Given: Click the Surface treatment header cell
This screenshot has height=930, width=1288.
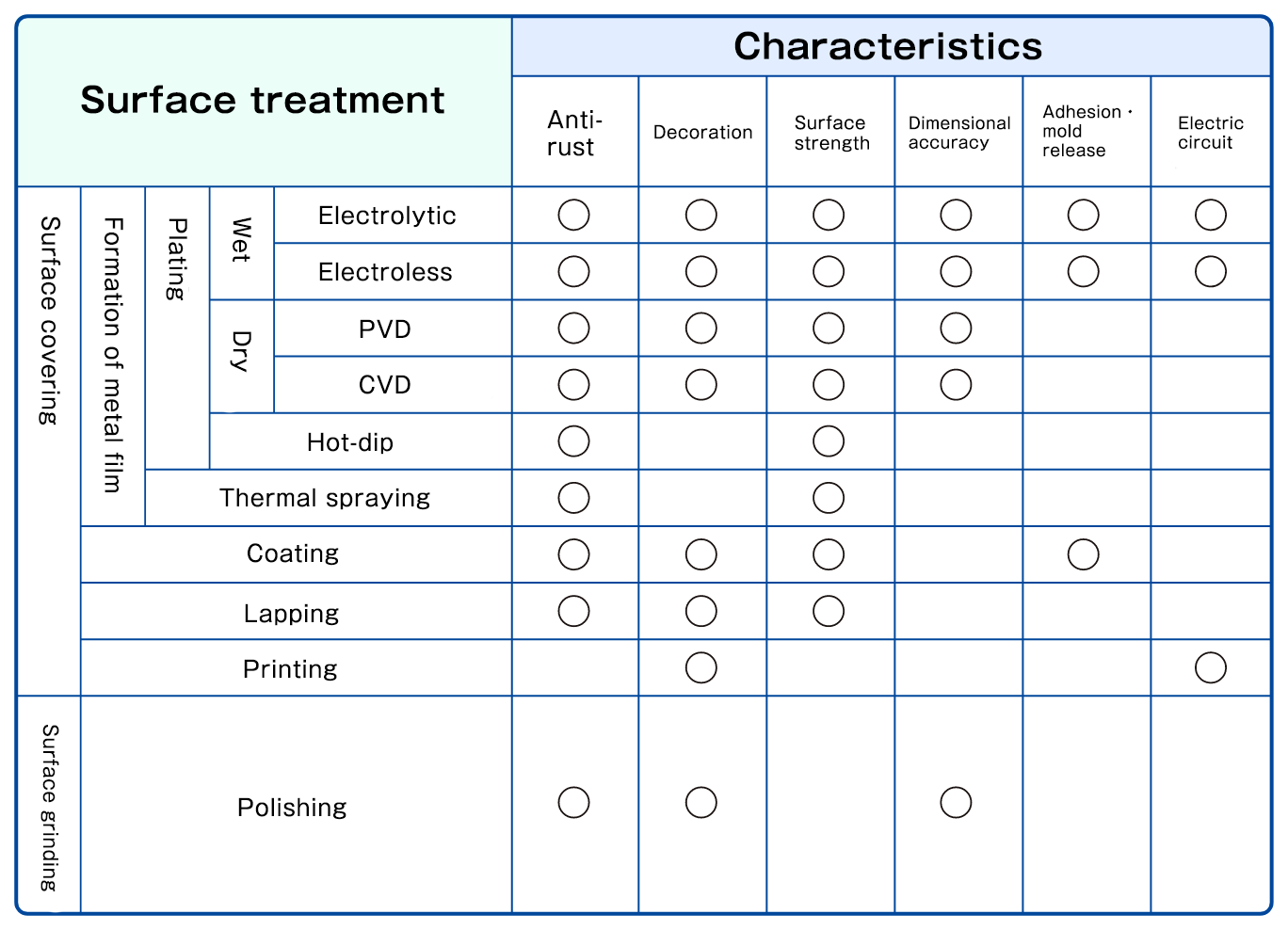Looking at the screenshot, I should click(263, 100).
